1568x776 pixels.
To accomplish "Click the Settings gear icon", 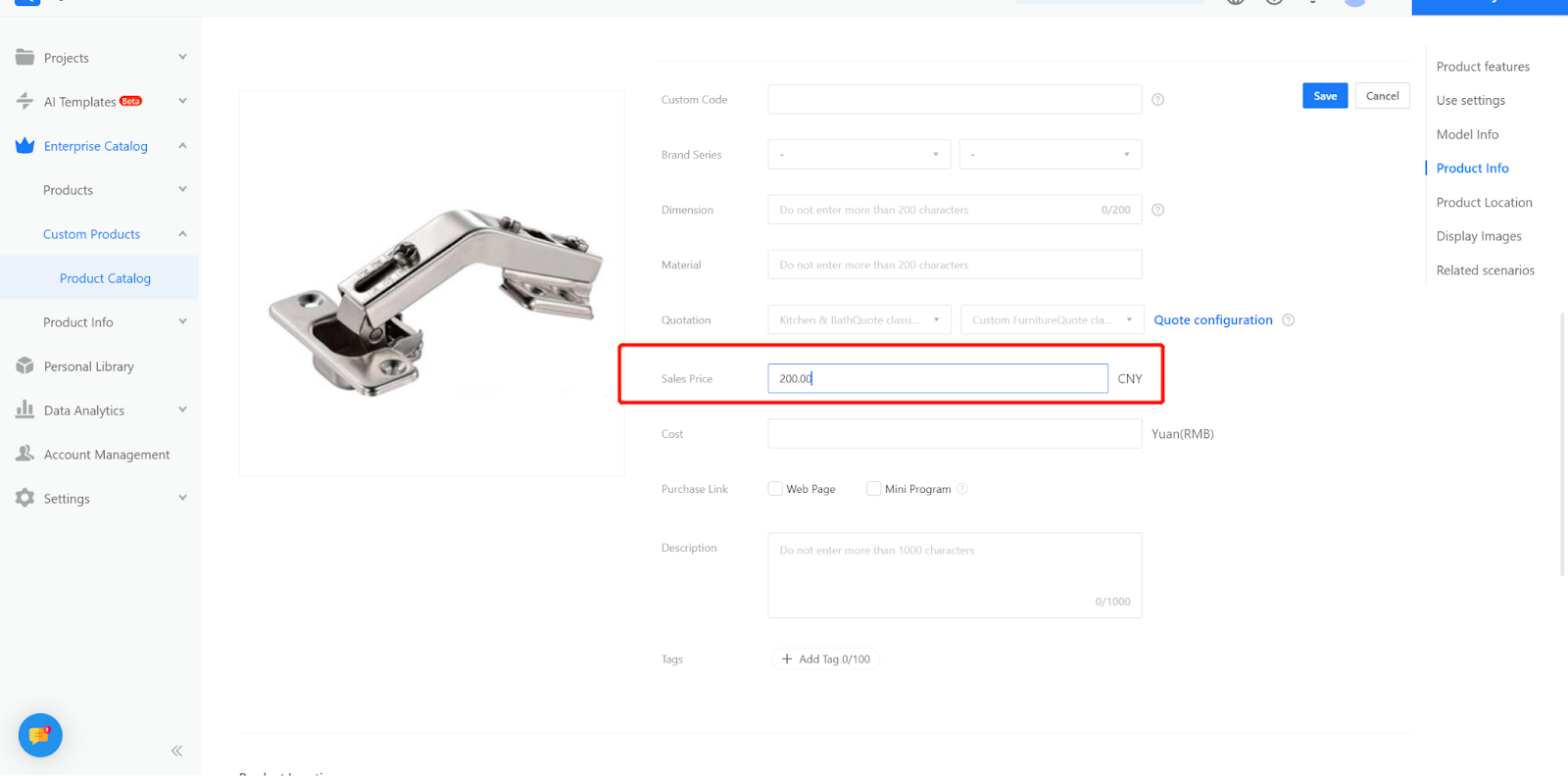I will (x=24, y=498).
